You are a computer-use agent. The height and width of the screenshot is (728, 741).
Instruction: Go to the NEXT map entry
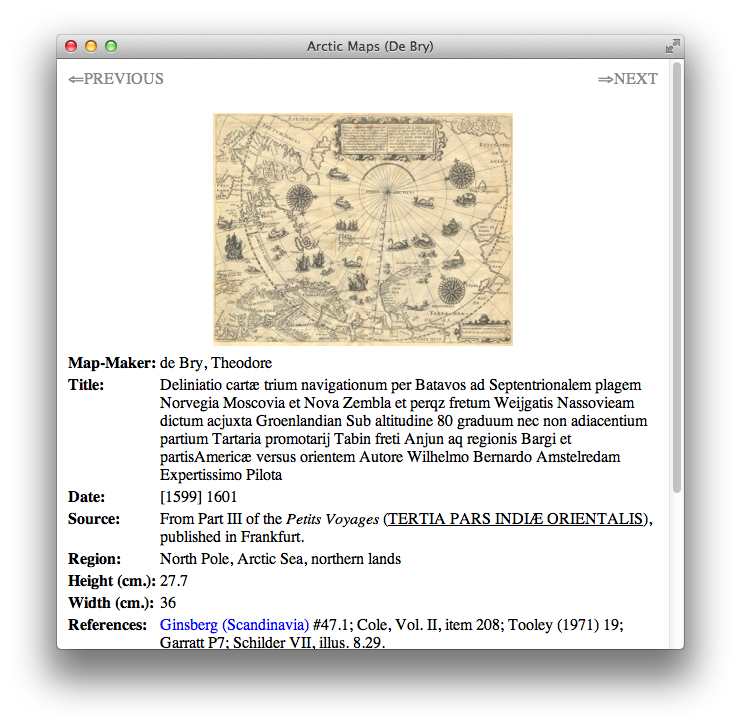click(x=627, y=79)
